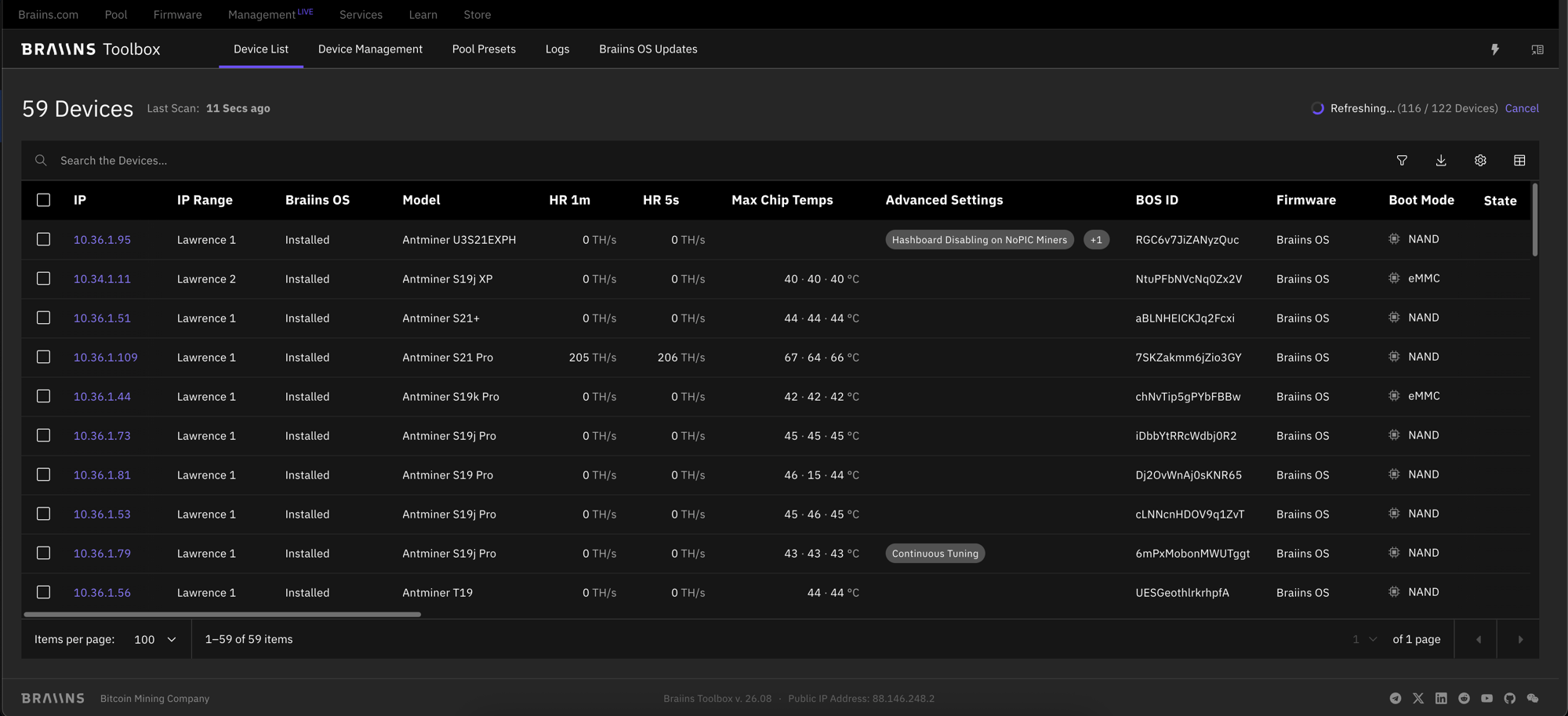
Task: Open the Firmware top menu item
Action: coord(177,14)
